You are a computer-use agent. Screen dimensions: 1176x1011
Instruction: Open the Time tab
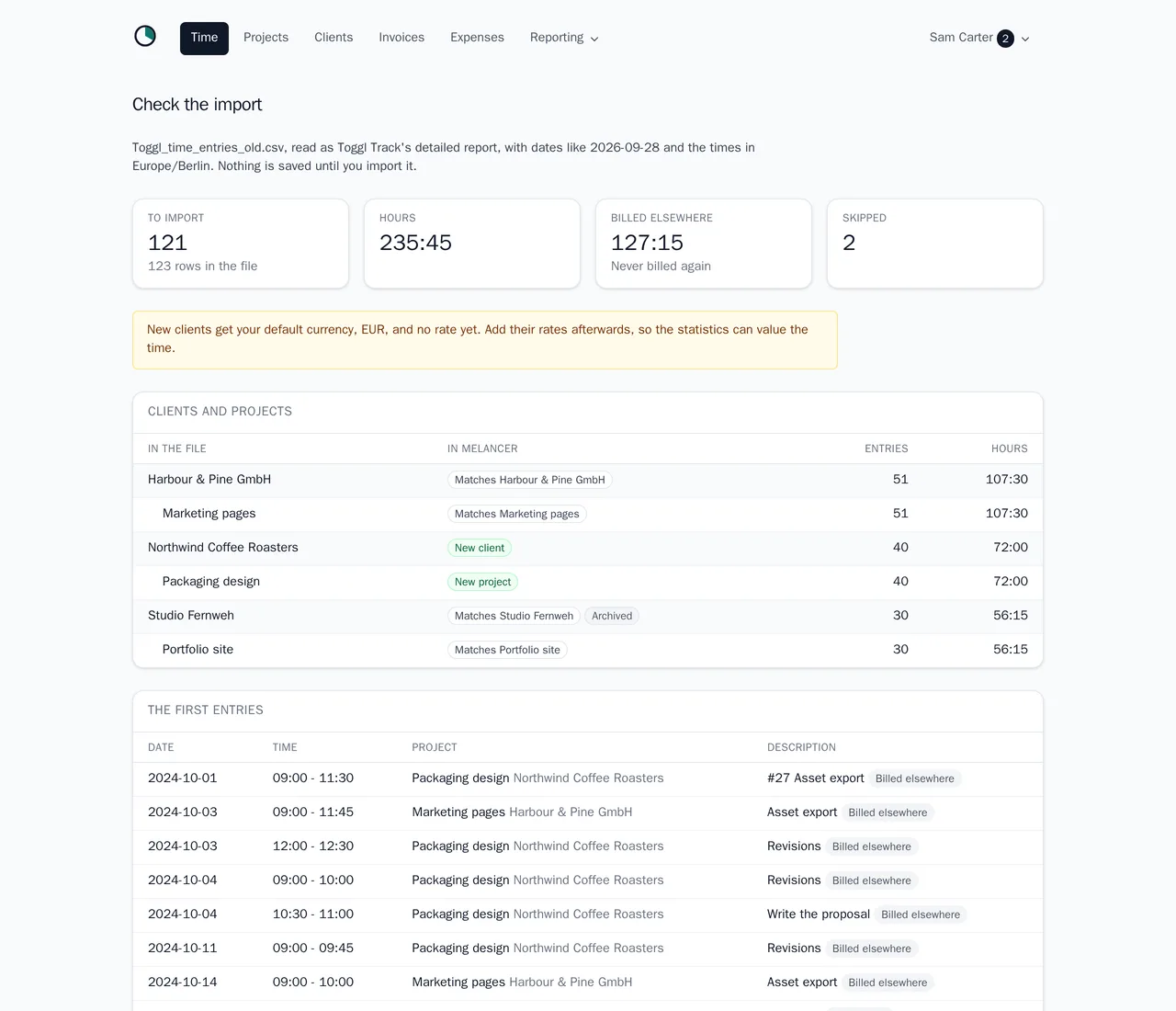(x=204, y=38)
